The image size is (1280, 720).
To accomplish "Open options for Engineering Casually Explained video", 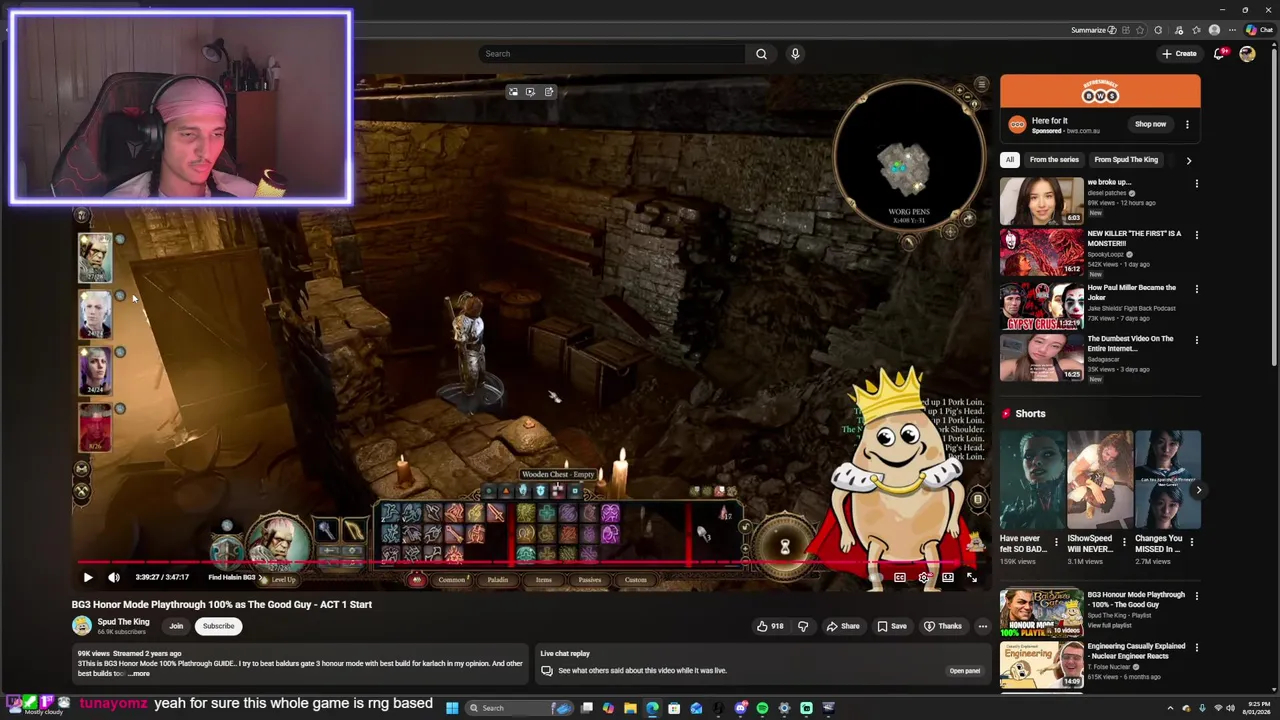I will (x=1196, y=648).
